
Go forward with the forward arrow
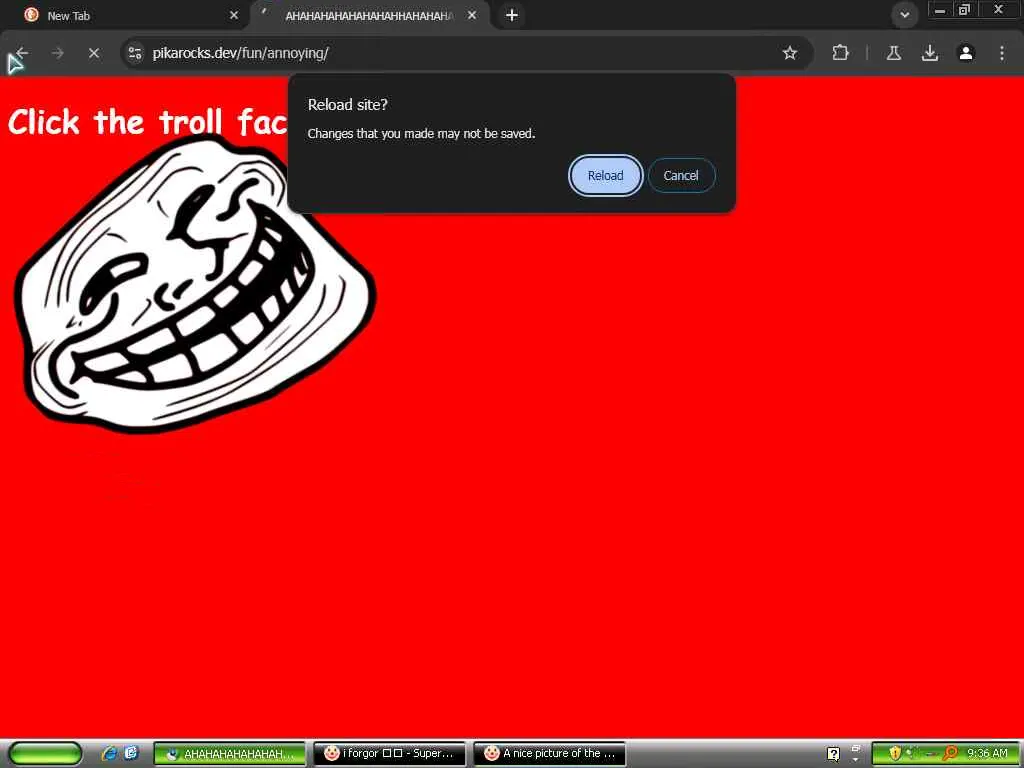[x=57, y=53]
